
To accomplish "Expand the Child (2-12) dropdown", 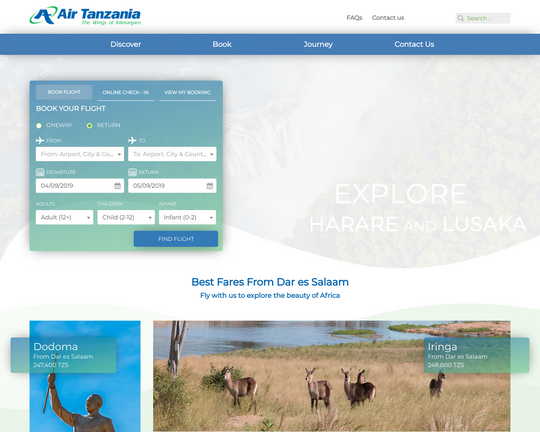I will 126,217.
